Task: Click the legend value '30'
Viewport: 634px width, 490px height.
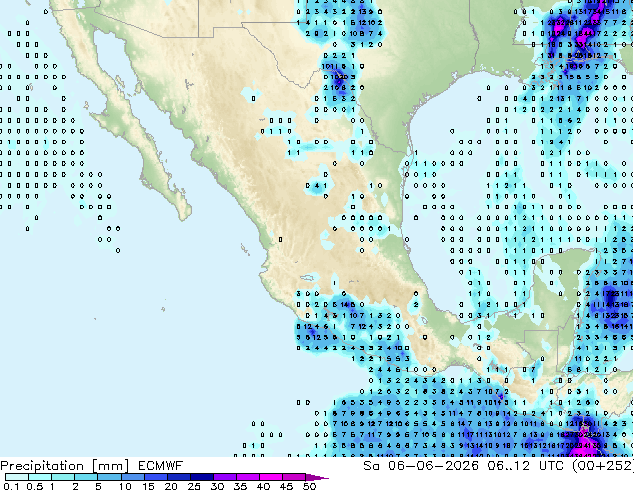Action: point(217,486)
